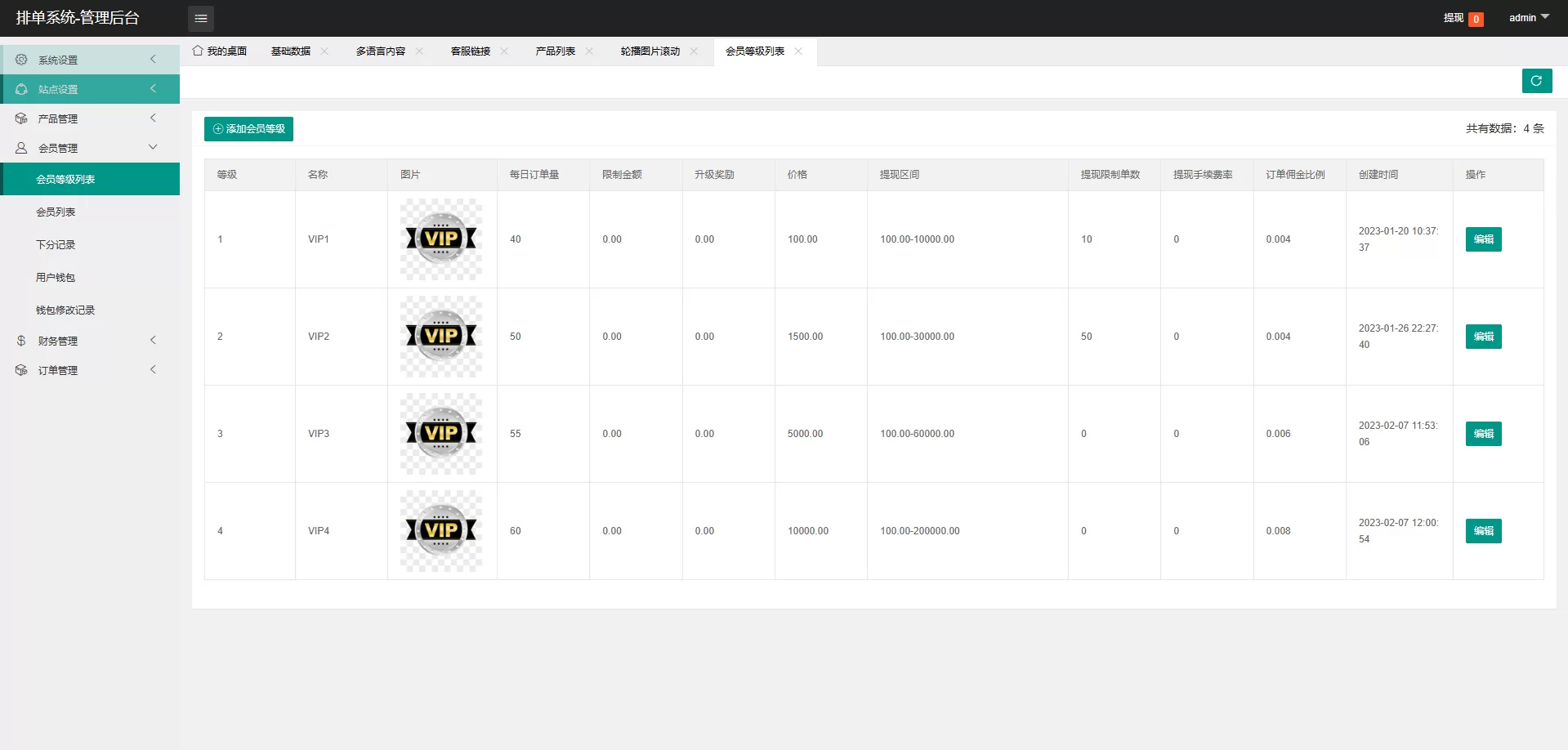
Task: Expand the 产品管理 sidebar menu
Action: tap(90, 118)
